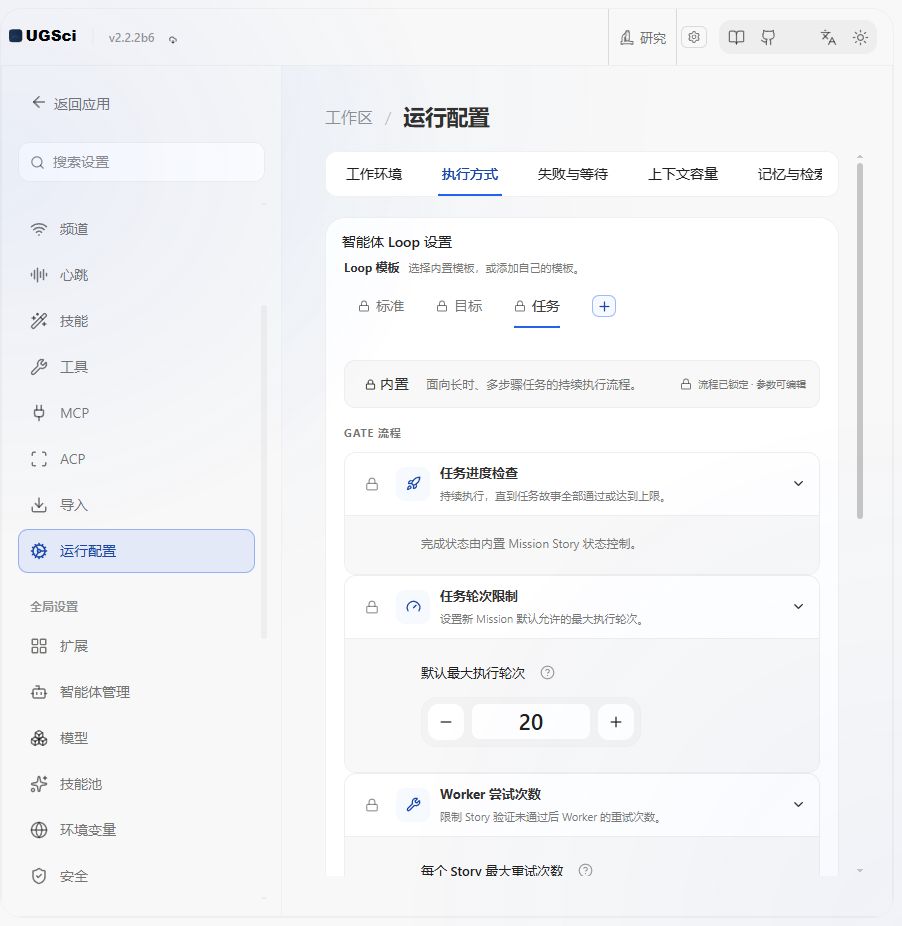Go back via 返回应用
Image resolution: width=902 pixels, height=926 pixels.
click(x=71, y=103)
